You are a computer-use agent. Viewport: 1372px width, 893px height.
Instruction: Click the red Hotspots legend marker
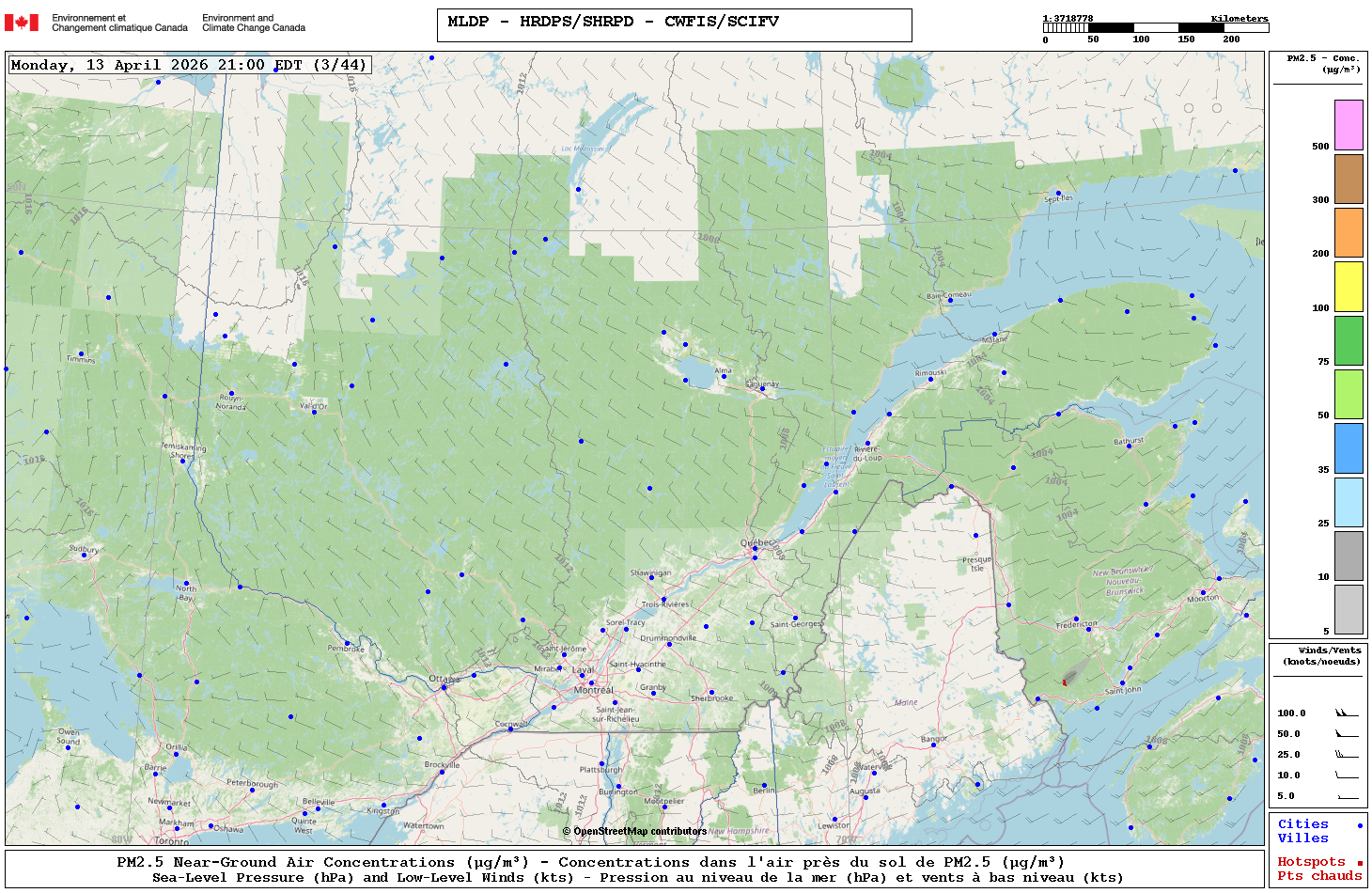1359,863
